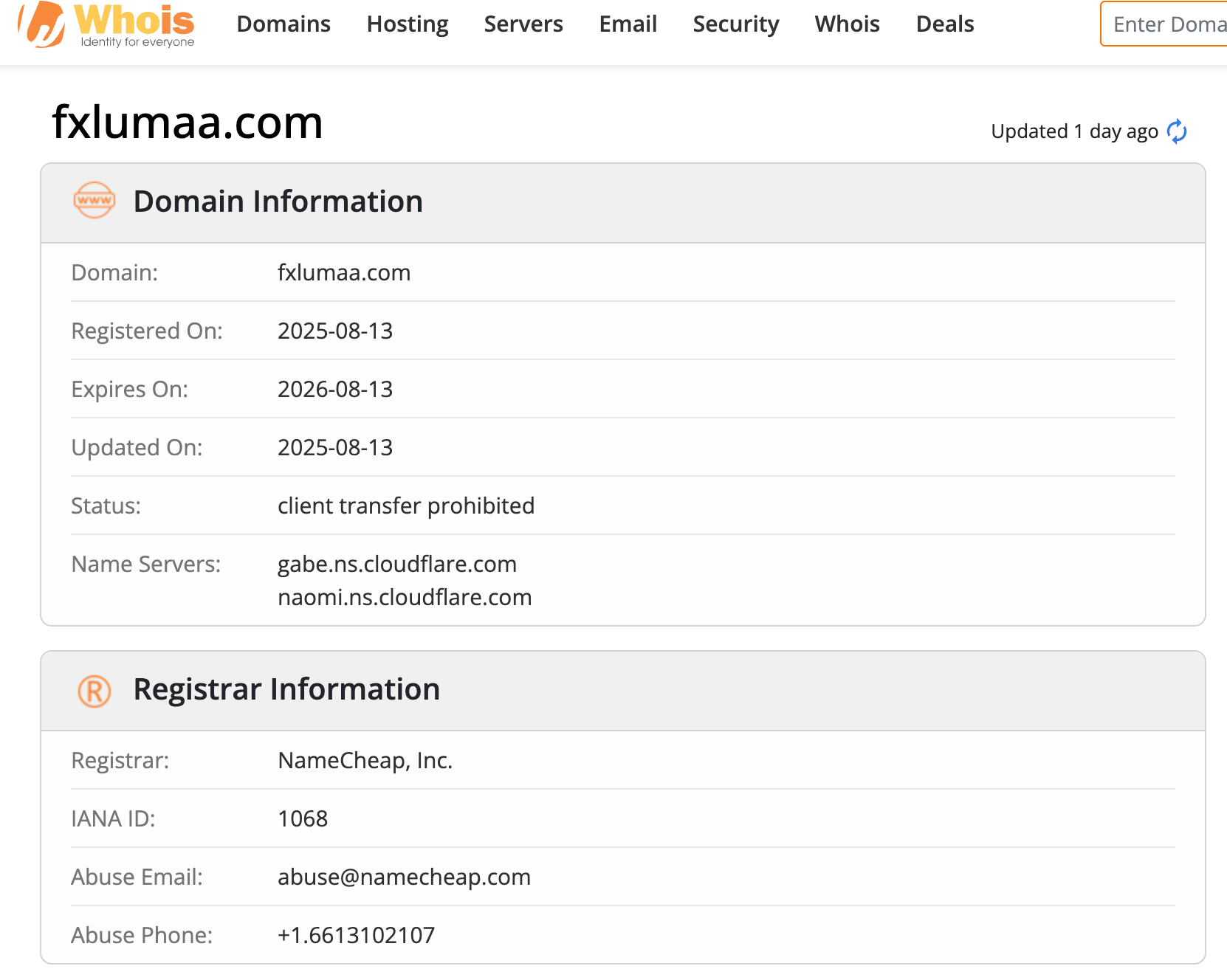Select Expires On date 2026-08-13
Screen dimensions: 1227x980
335,390
